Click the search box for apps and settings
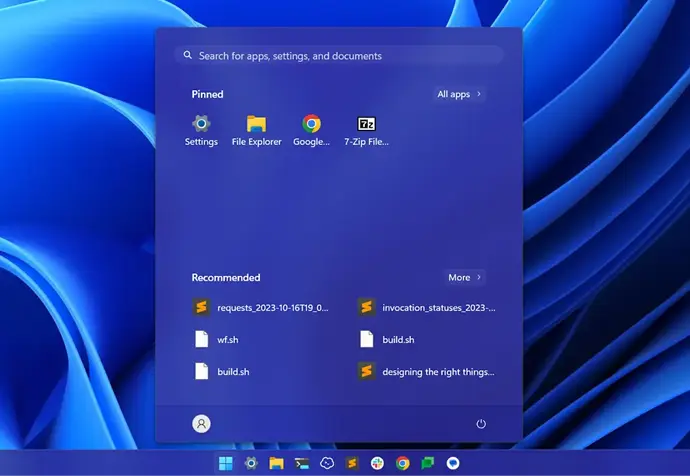 point(338,56)
